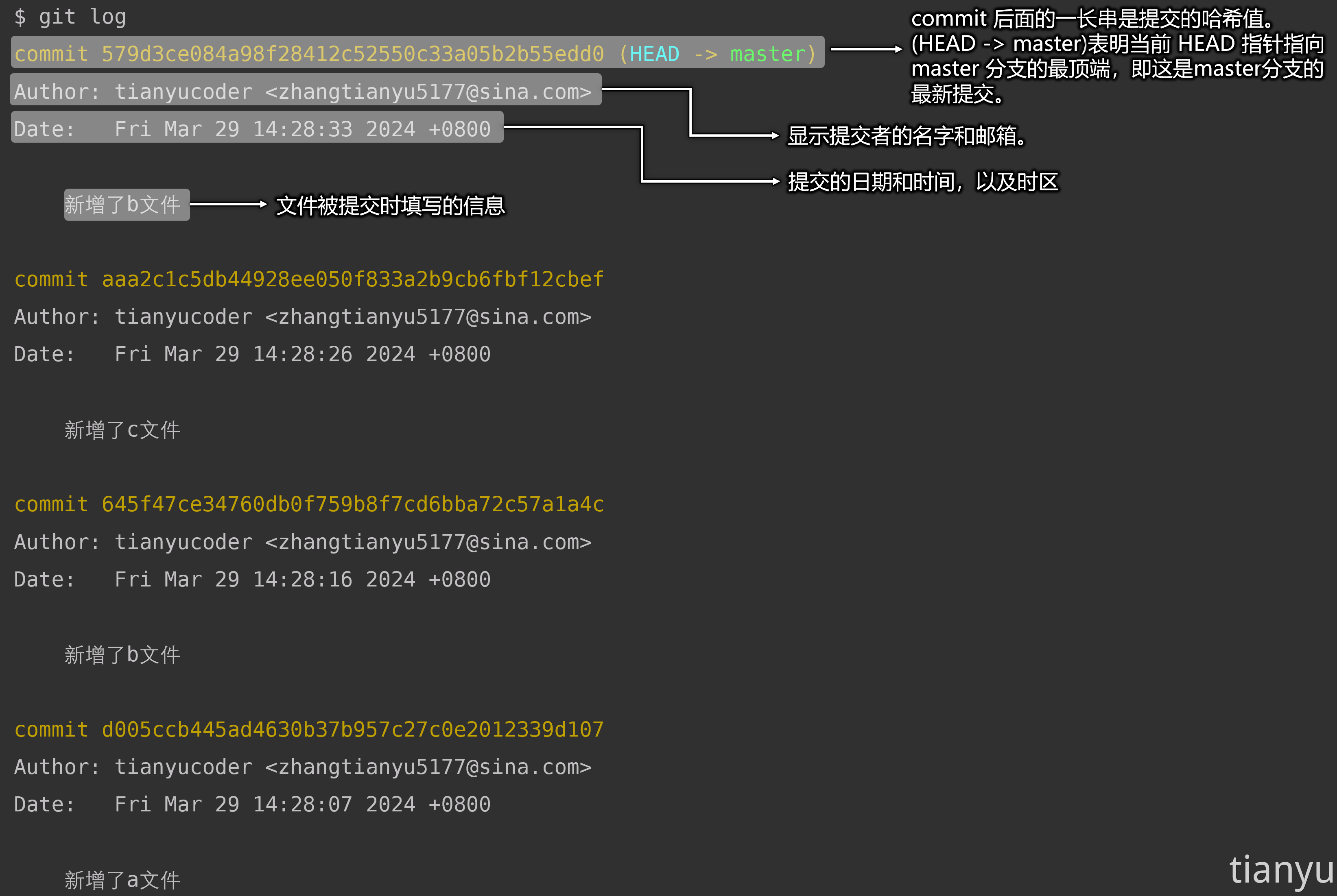Click the HEAD pointer label in cyan
The height and width of the screenshot is (896, 1337).
click(654, 54)
